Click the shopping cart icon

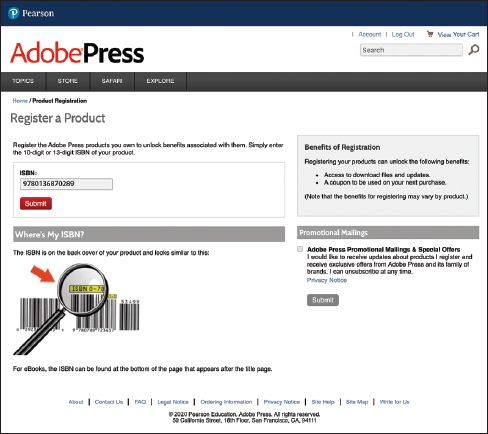point(430,34)
